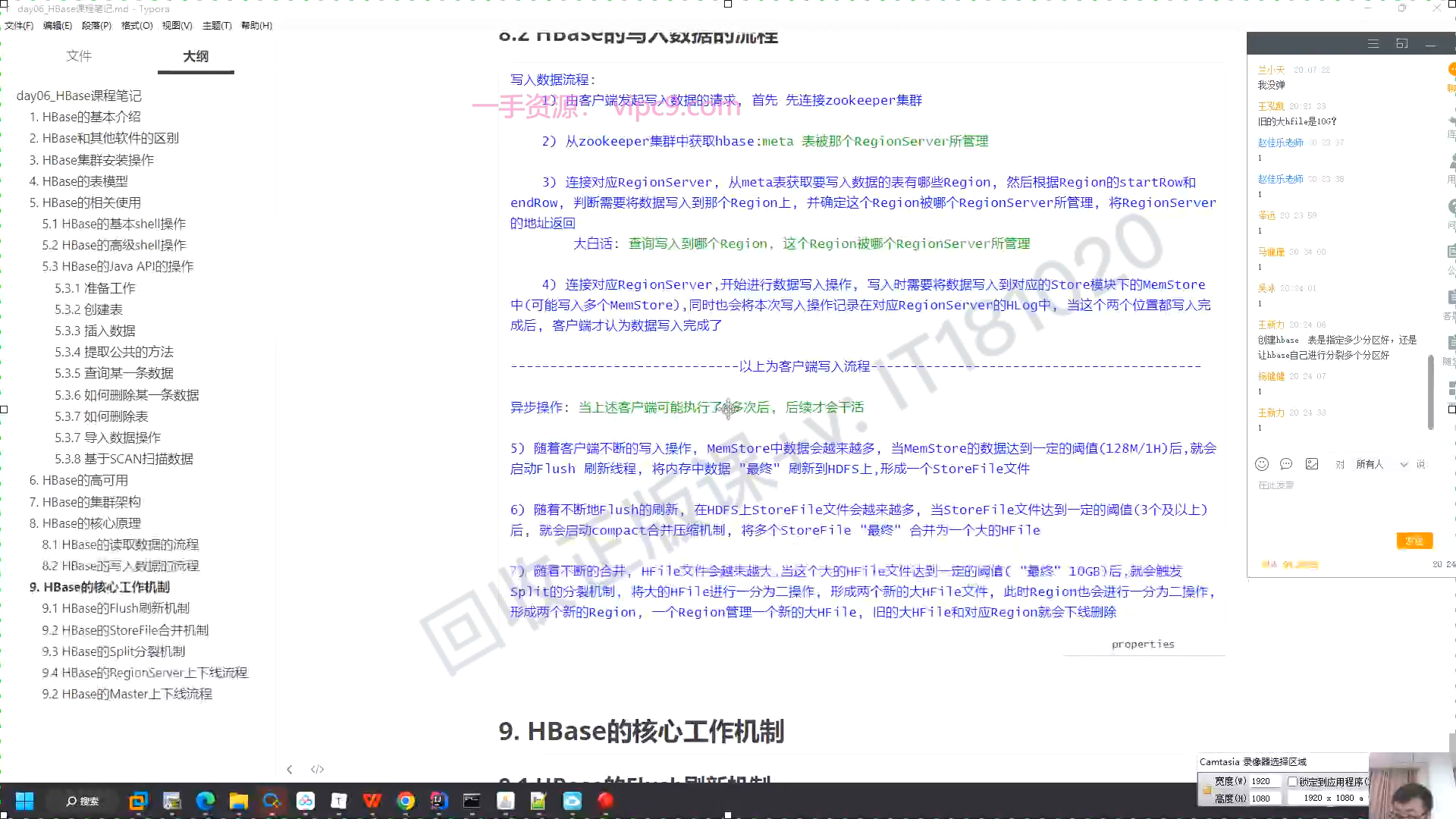Check the lock to application checkbox
The image size is (1456, 819).
(x=1293, y=781)
